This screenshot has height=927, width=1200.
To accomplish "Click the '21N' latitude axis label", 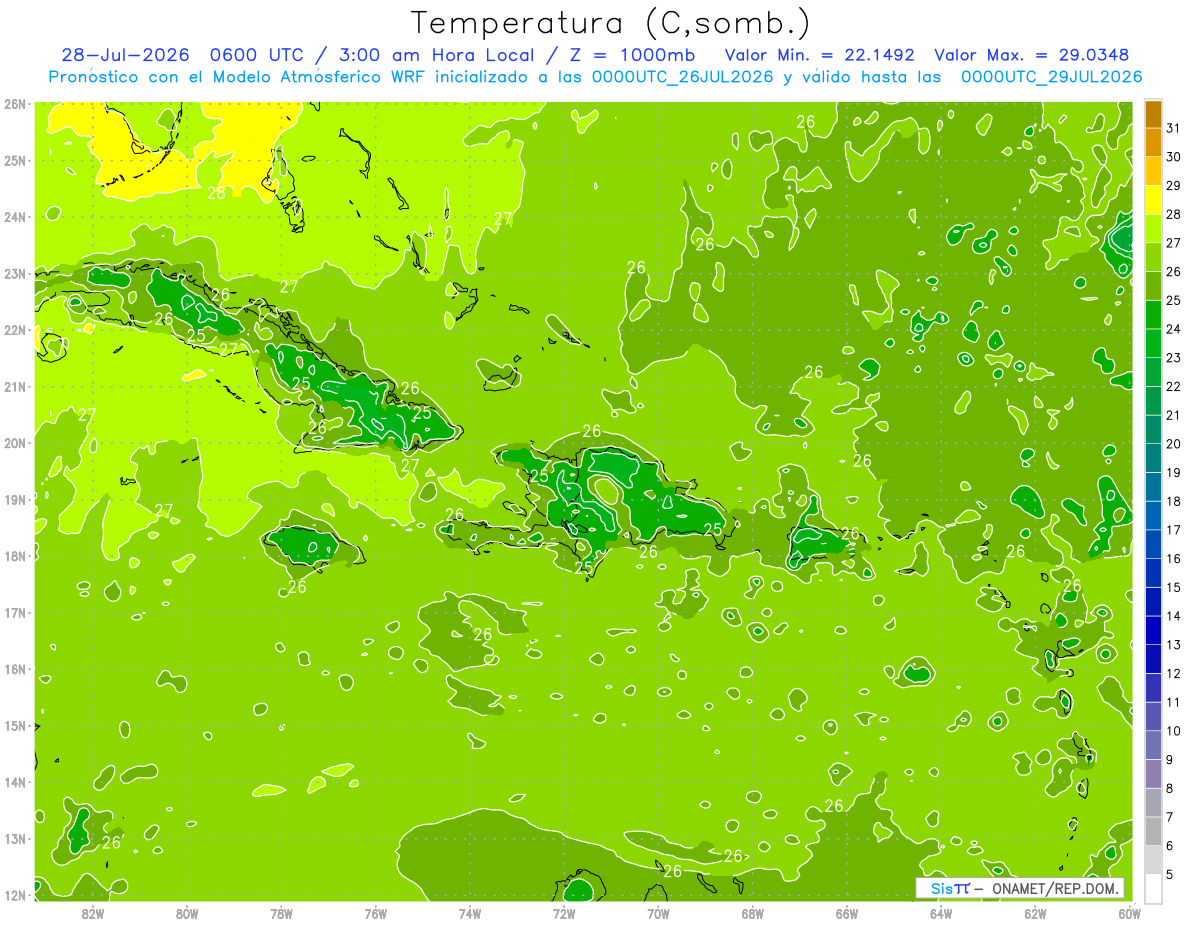I will 14,386.
